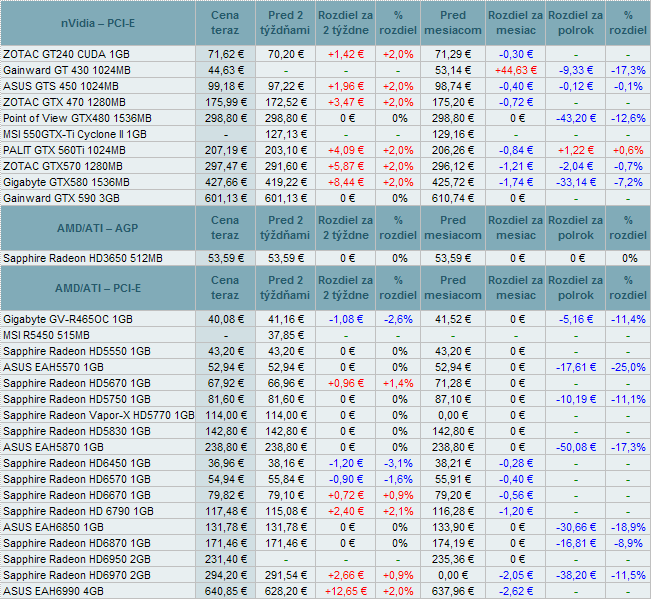Click the -9,33 € half-year difference

pos(576,70)
